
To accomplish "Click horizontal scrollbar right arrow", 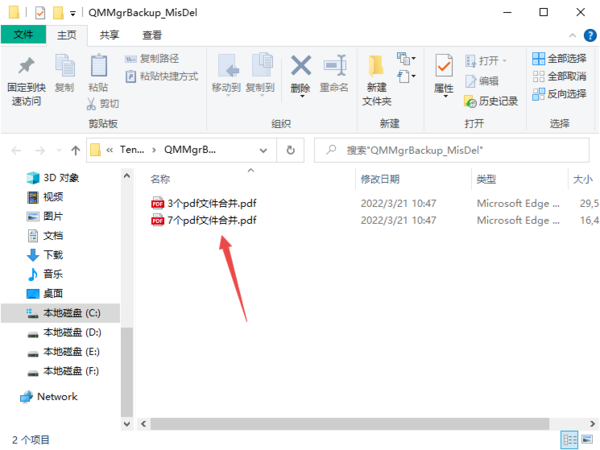I will point(592,424).
